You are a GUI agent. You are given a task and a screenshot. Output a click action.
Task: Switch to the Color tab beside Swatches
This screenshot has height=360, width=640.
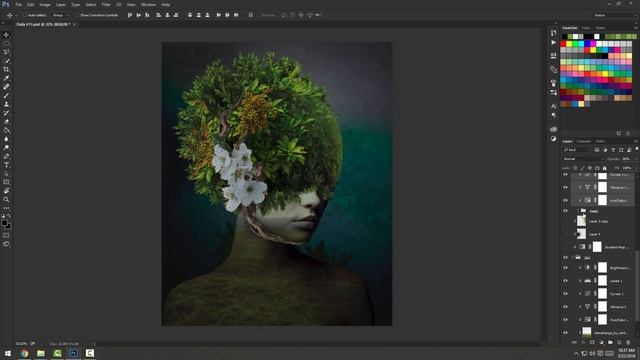tap(586, 28)
